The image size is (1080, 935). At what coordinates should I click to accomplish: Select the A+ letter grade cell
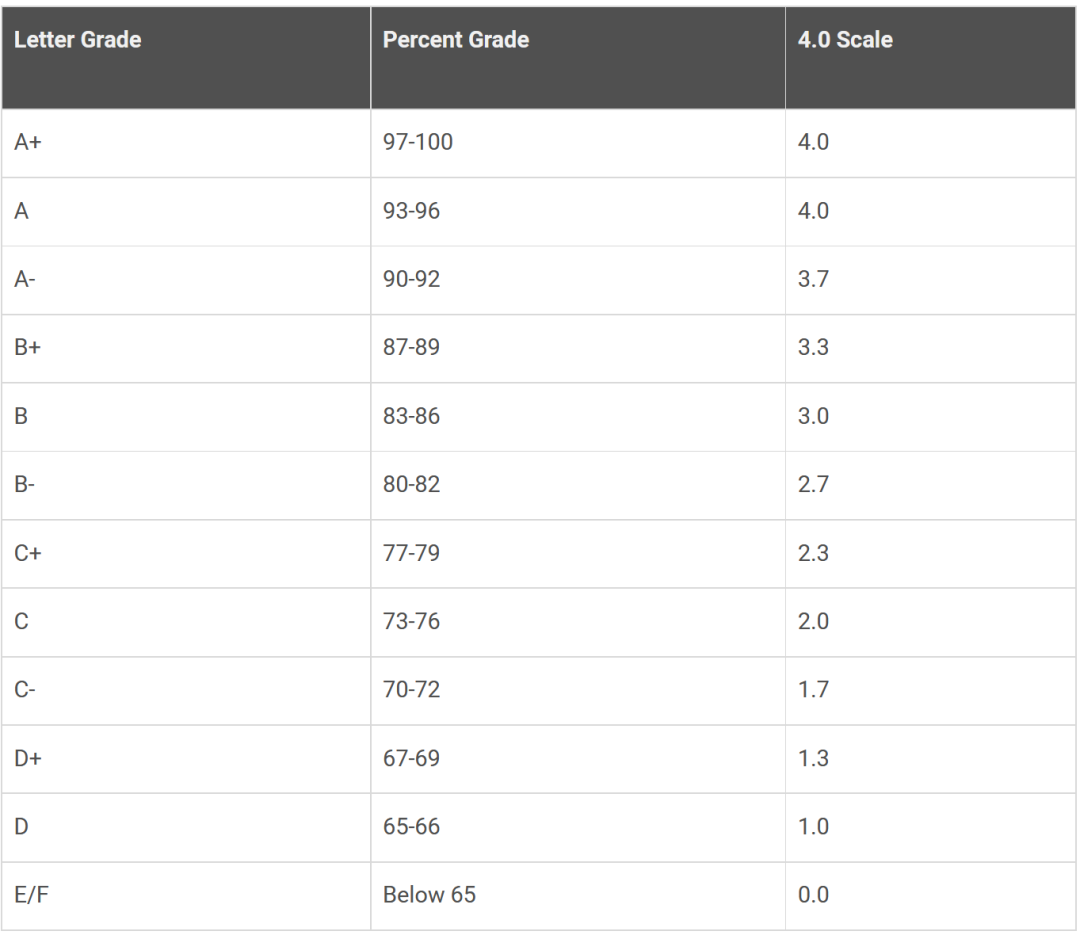pos(186,143)
